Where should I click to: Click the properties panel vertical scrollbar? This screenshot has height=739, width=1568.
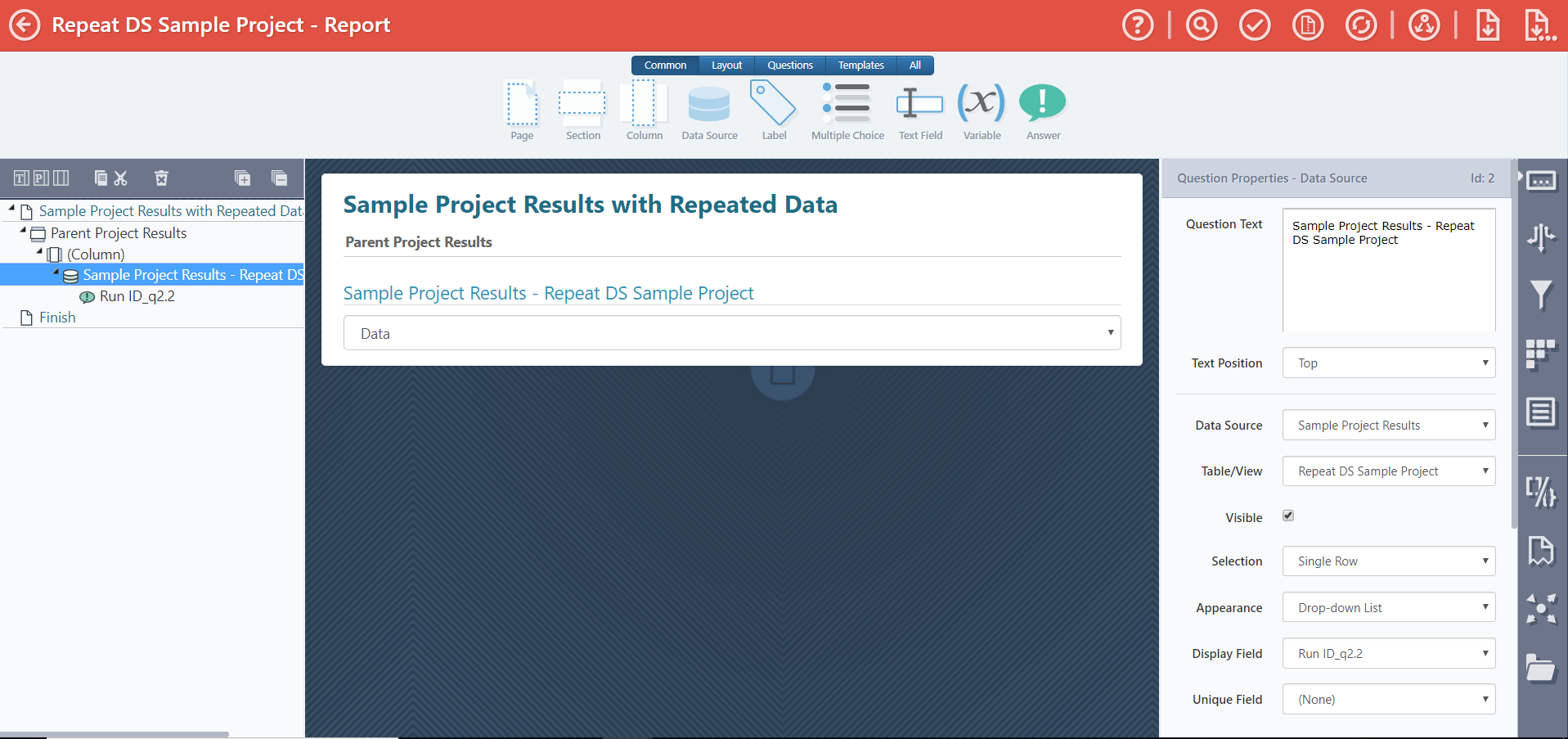1514,344
